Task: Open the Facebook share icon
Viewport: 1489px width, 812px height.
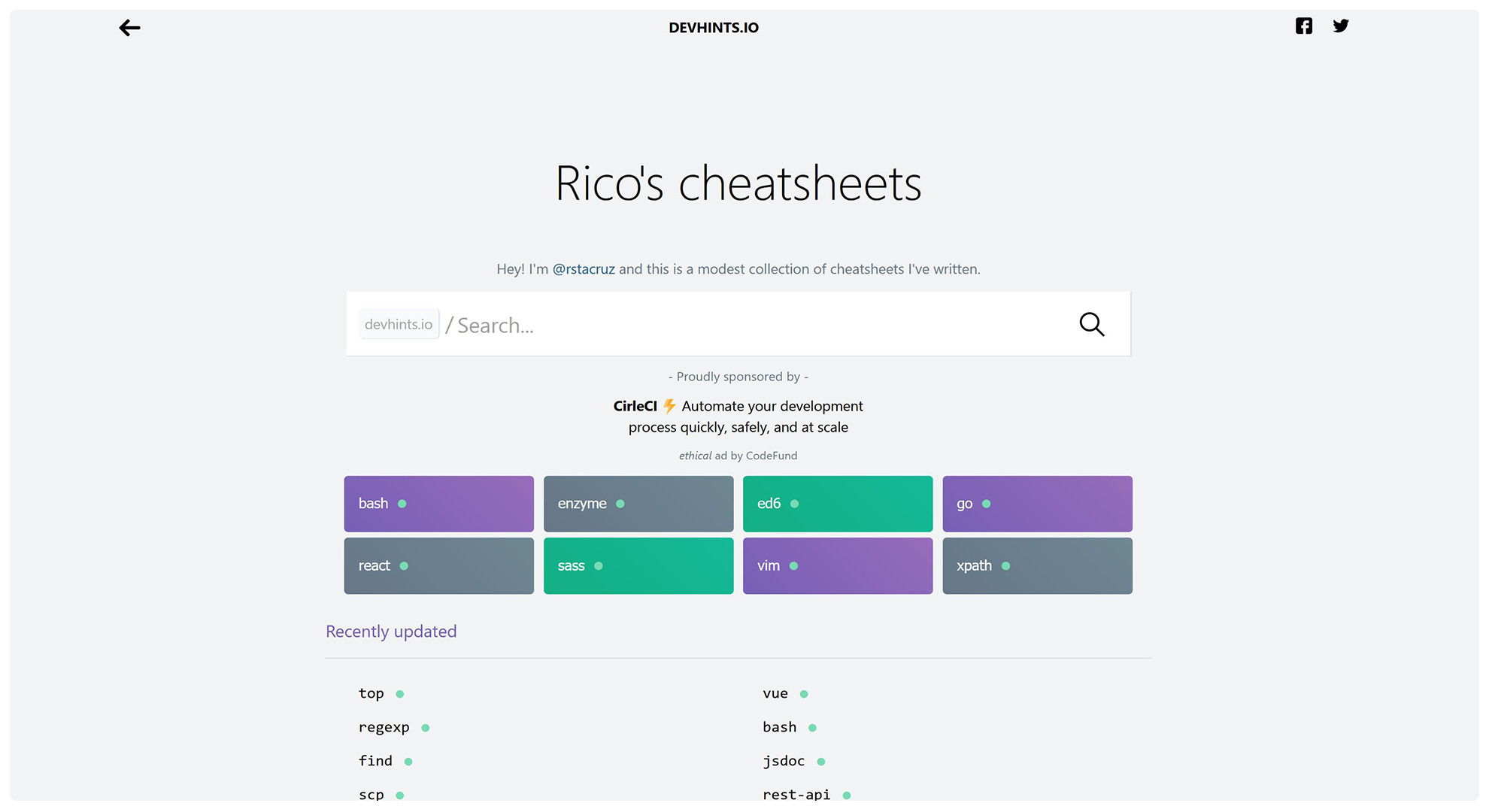Action: tap(1304, 26)
